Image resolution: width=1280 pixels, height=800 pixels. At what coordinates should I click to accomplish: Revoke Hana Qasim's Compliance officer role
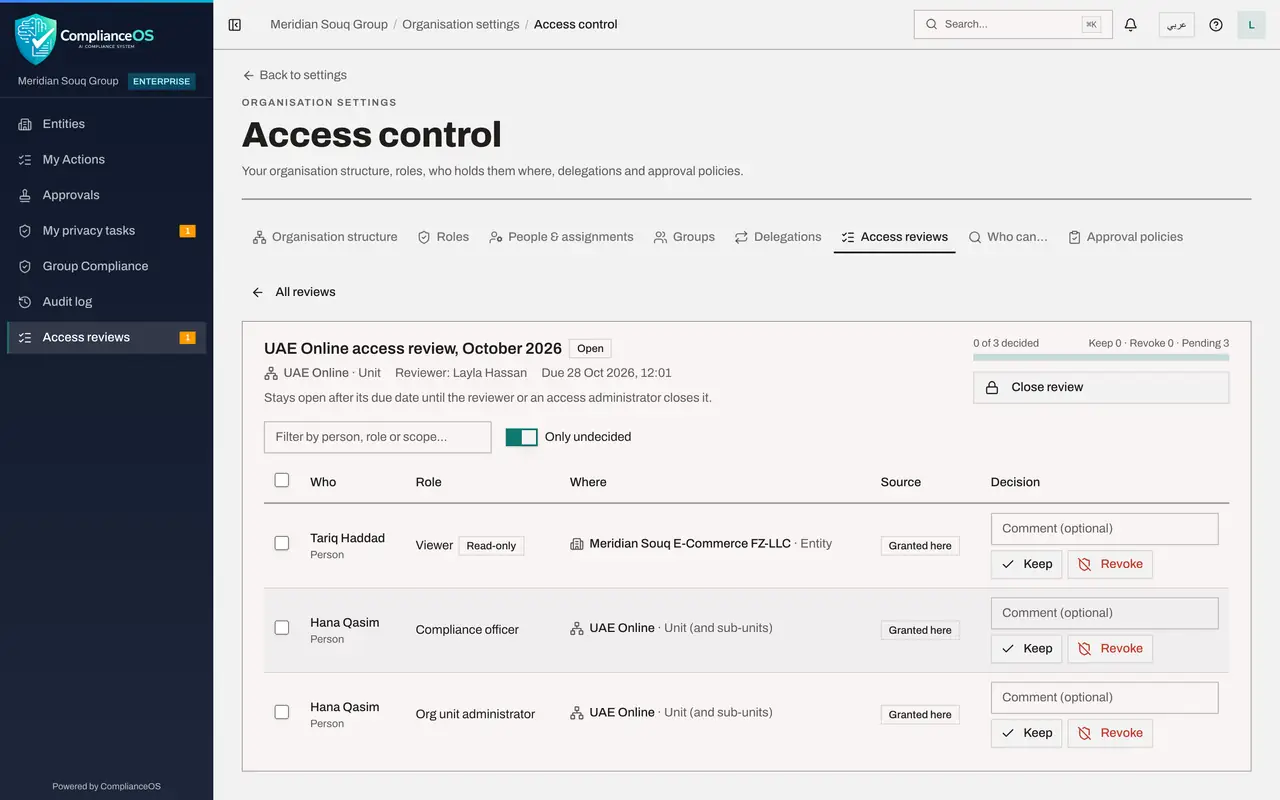[1110, 649]
